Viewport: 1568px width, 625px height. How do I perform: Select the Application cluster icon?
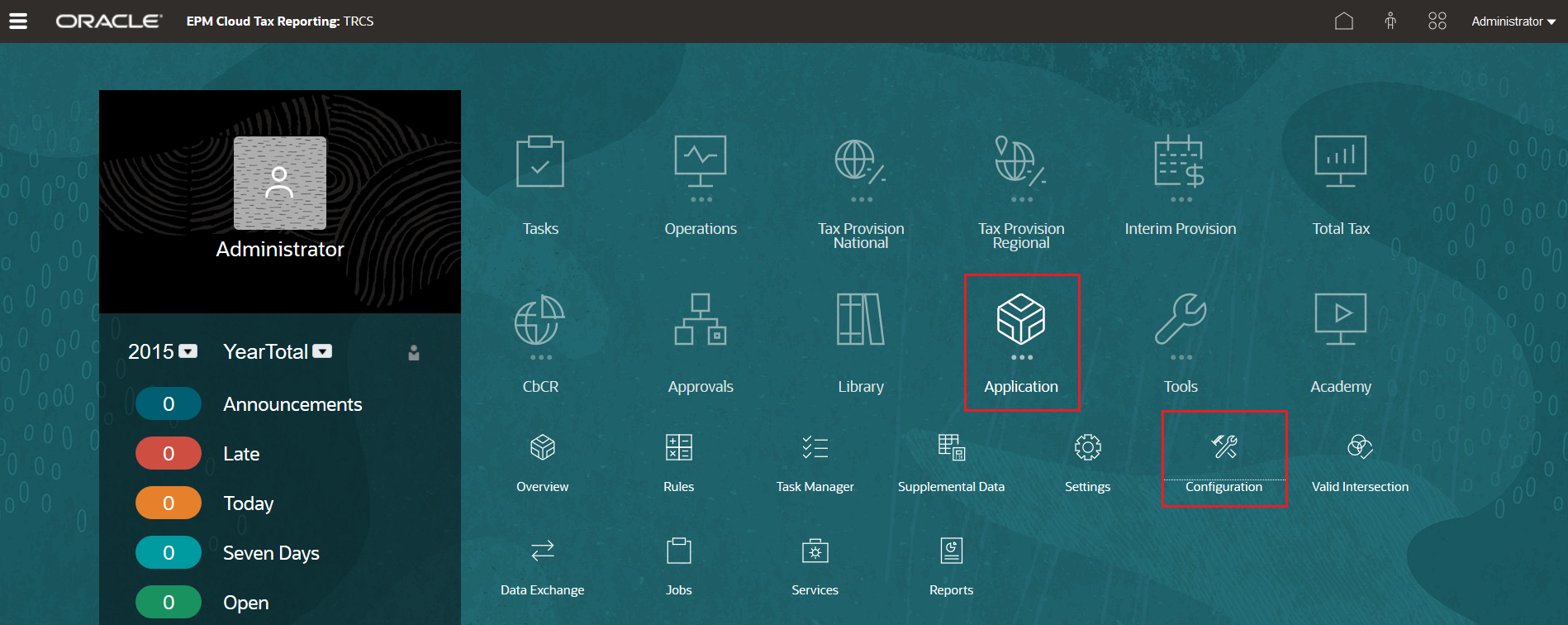(1021, 319)
